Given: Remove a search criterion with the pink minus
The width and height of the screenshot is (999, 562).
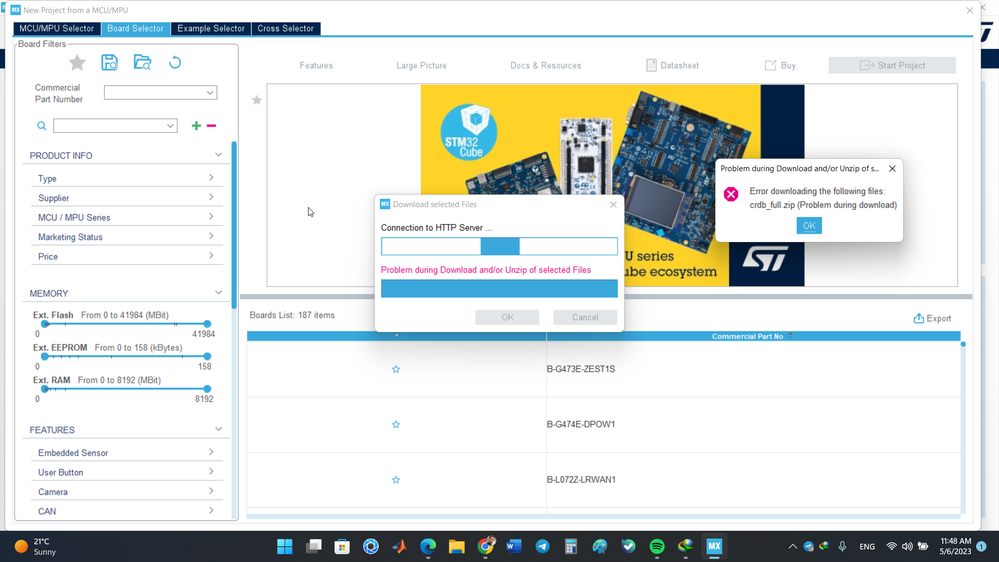Looking at the screenshot, I should point(212,126).
